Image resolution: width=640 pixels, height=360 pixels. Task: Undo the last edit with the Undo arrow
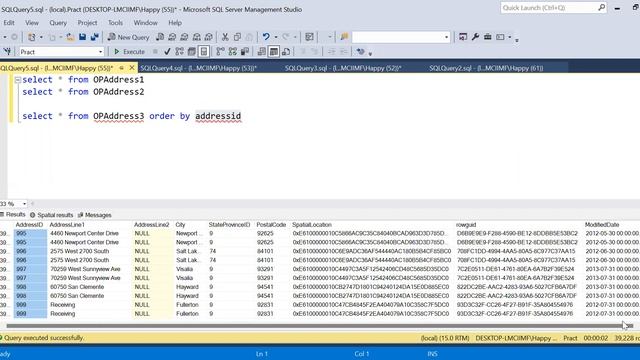(266, 37)
